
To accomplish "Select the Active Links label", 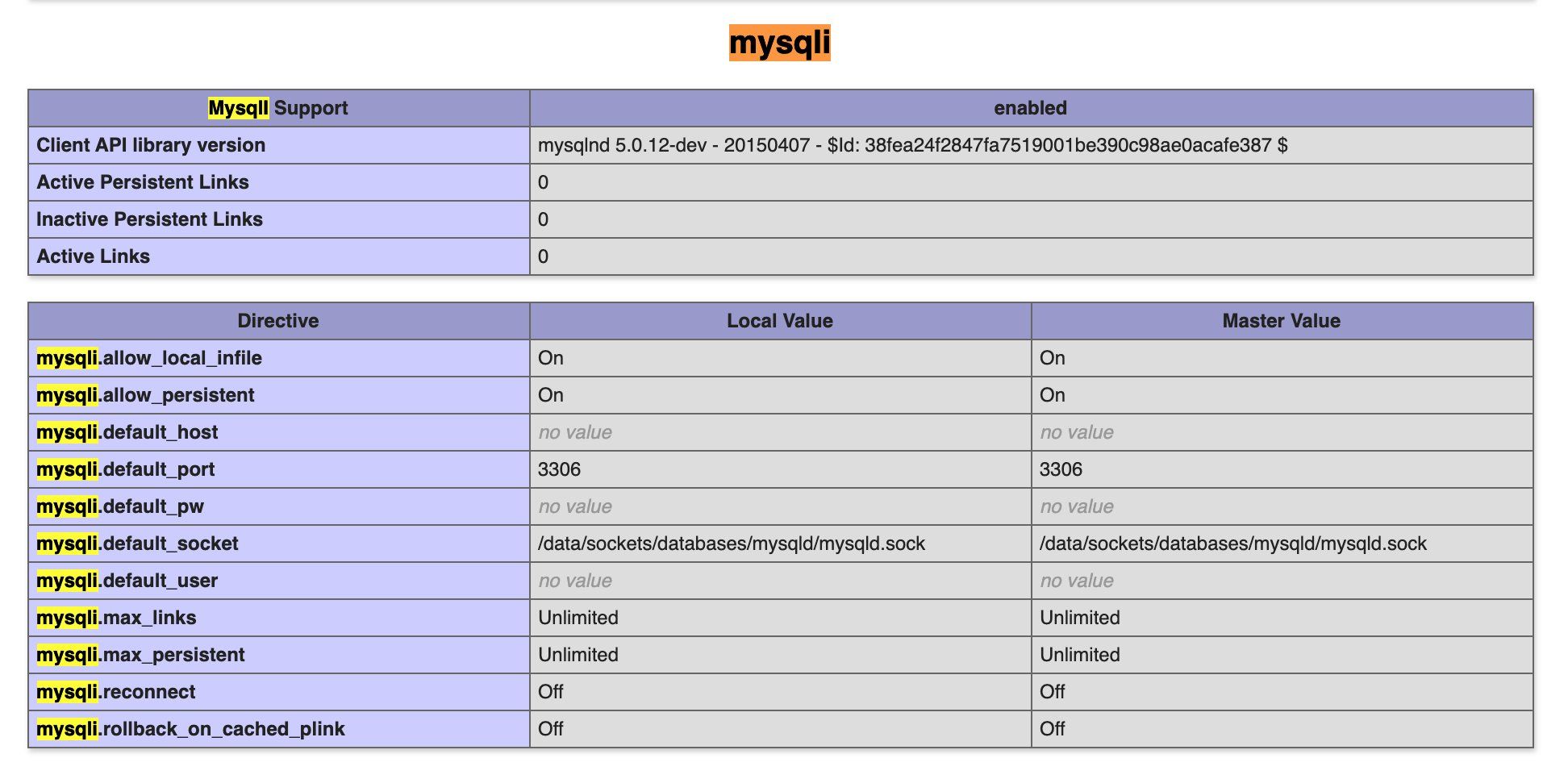I will (x=93, y=256).
